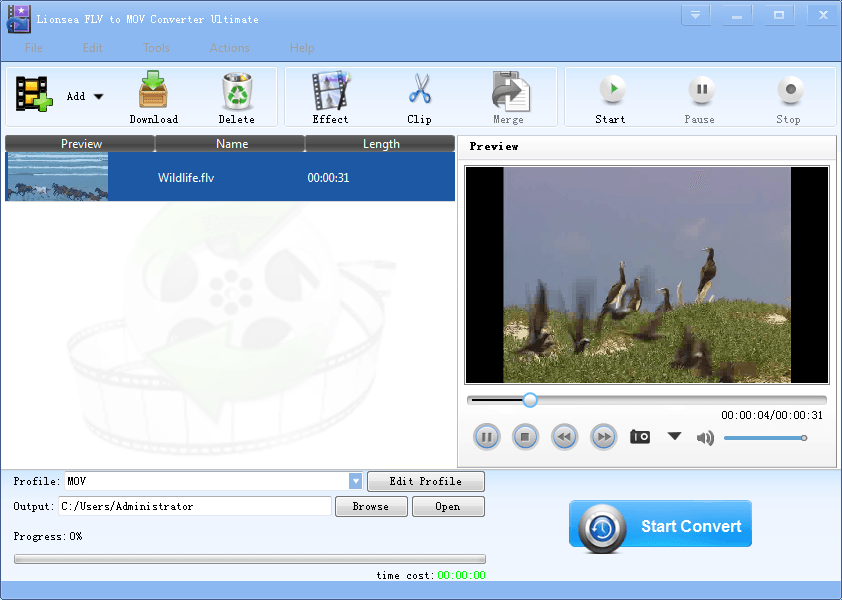
Task: Mute audio using the speaker icon
Action: (706, 437)
